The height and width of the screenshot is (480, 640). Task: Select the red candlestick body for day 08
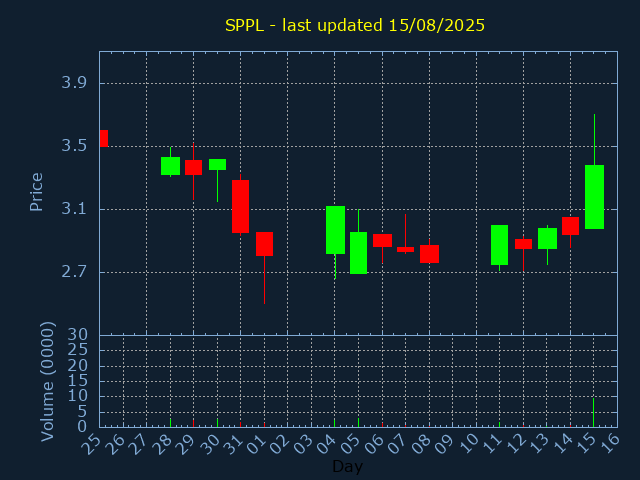[x=429, y=254]
